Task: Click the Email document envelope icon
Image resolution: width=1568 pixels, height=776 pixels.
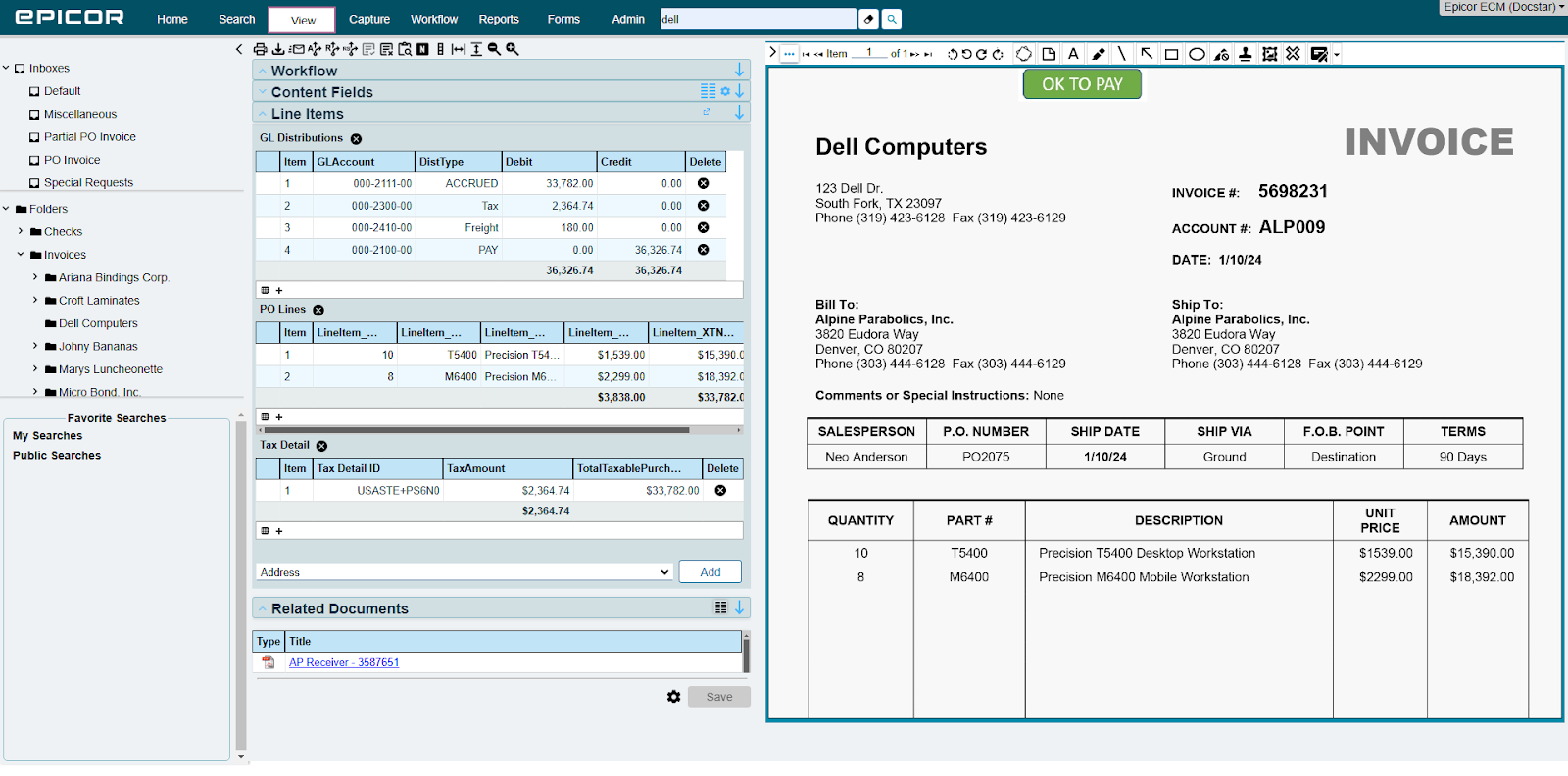Action: [x=297, y=49]
